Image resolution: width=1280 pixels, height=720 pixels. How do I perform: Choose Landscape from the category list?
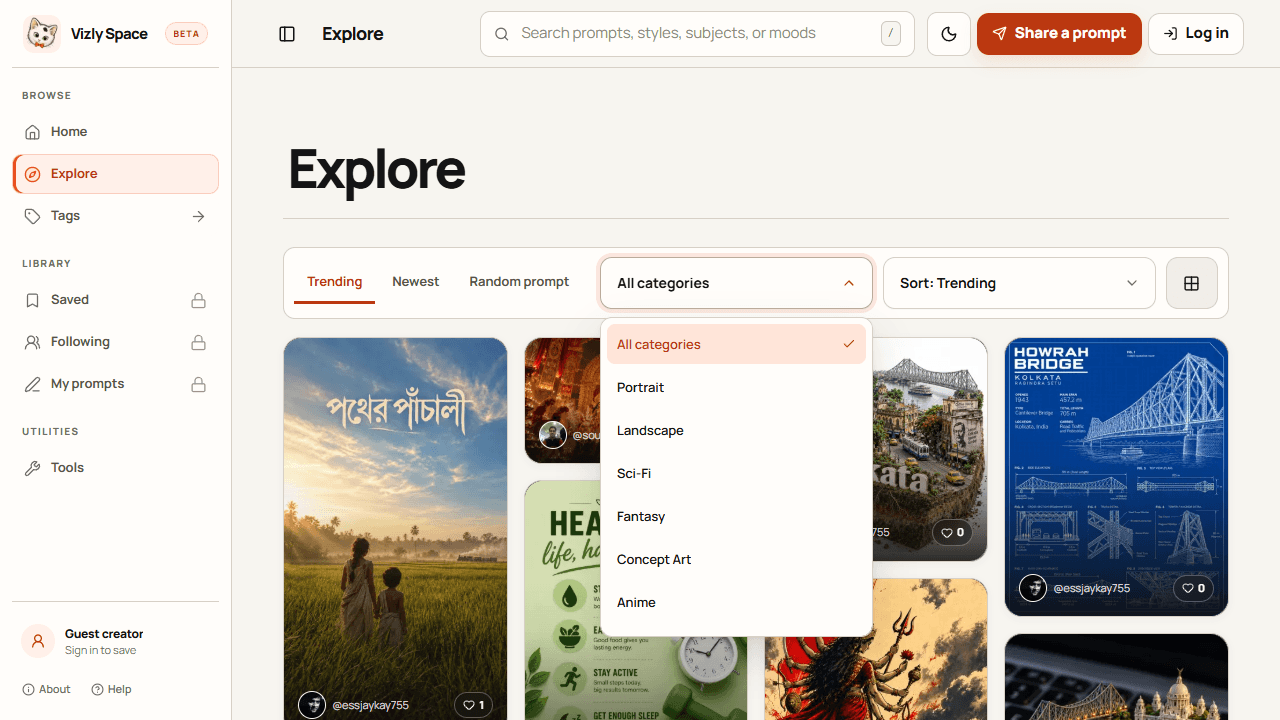click(x=736, y=430)
